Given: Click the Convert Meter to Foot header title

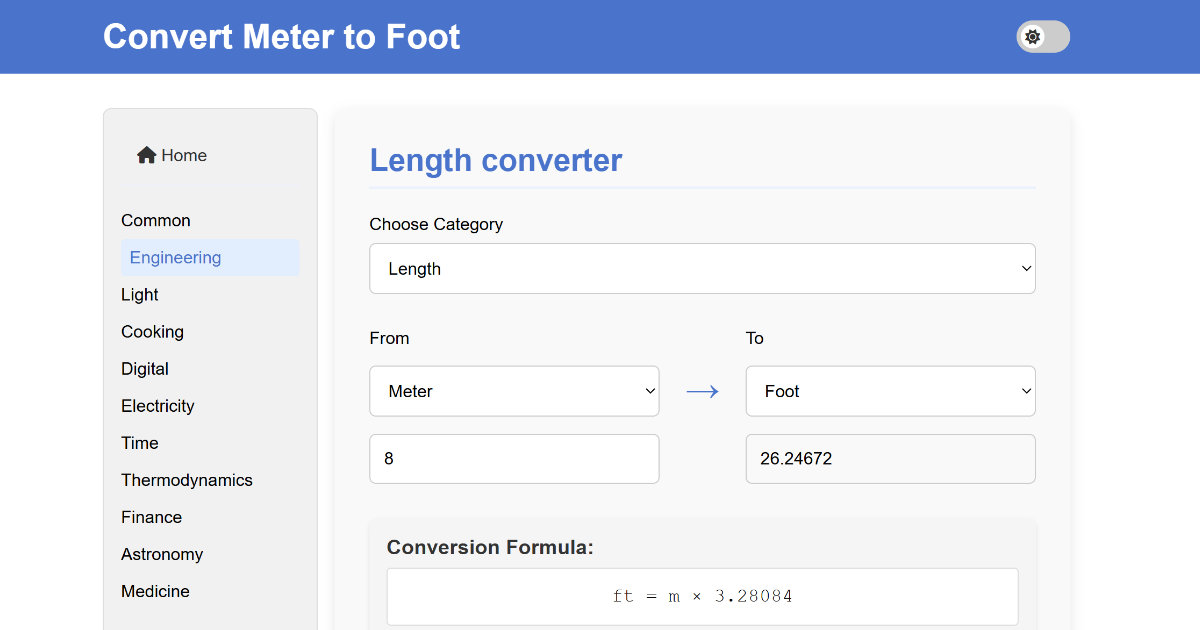Looking at the screenshot, I should click(282, 37).
